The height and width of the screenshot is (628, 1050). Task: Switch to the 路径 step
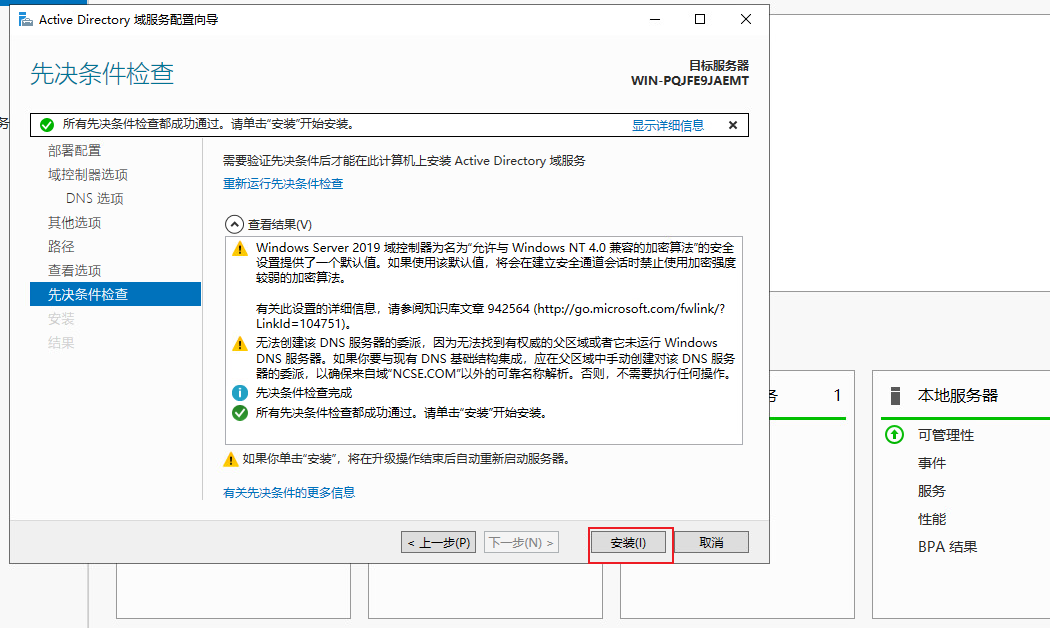click(x=61, y=246)
